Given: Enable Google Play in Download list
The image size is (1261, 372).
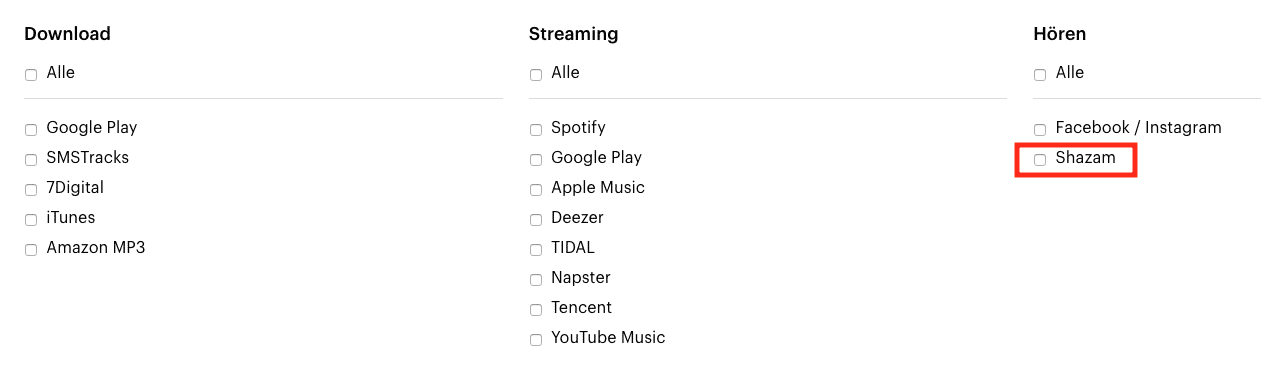Looking at the screenshot, I should [31, 130].
